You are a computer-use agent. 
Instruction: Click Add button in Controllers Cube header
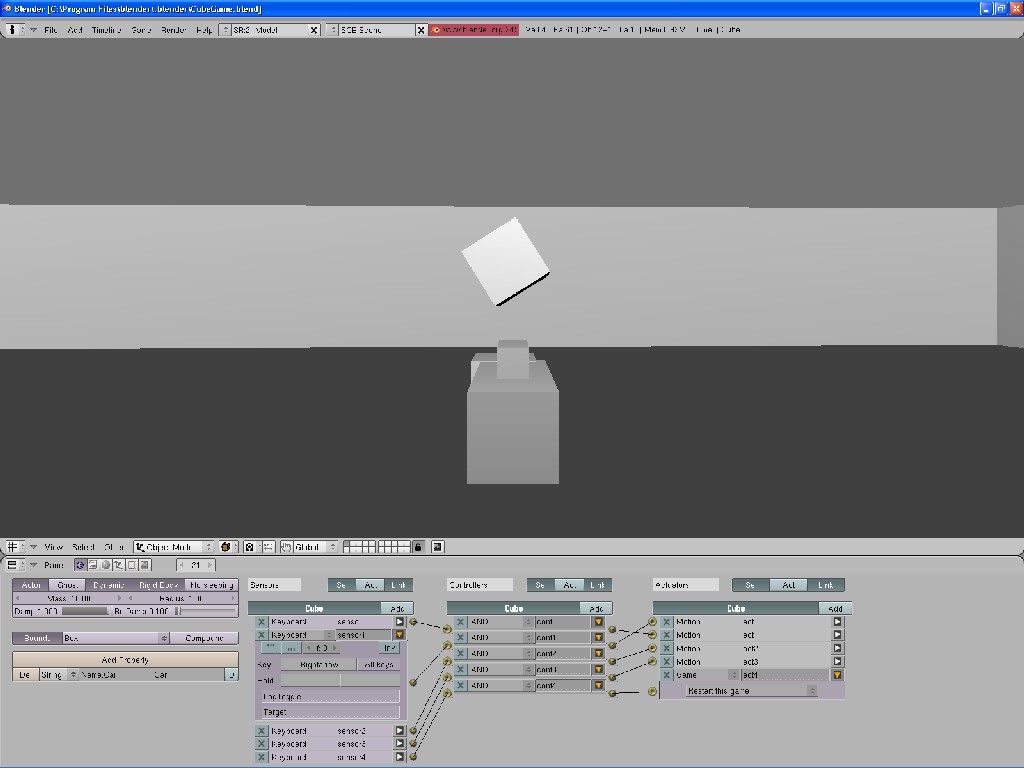pyautogui.click(x=596, y=608)
